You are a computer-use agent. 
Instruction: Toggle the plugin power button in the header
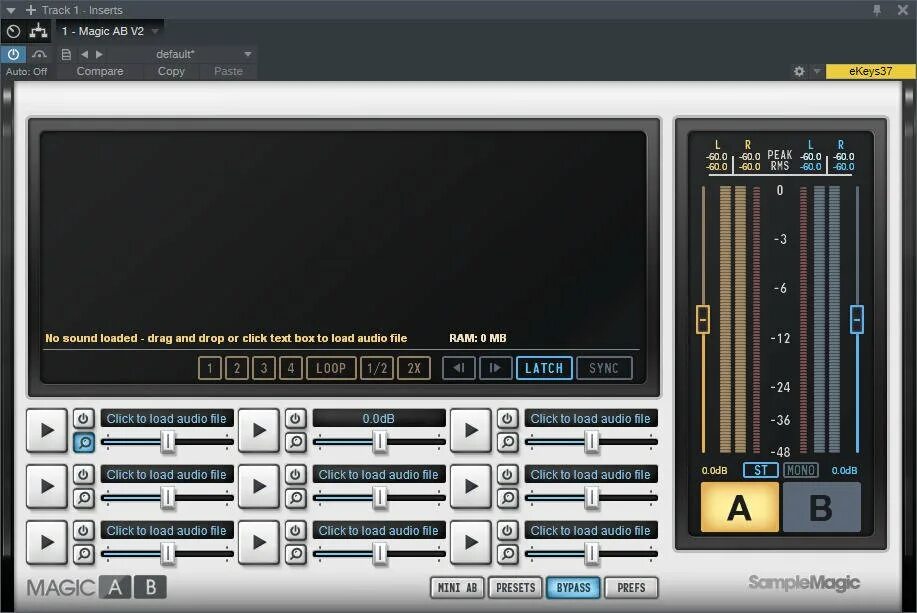13,54
